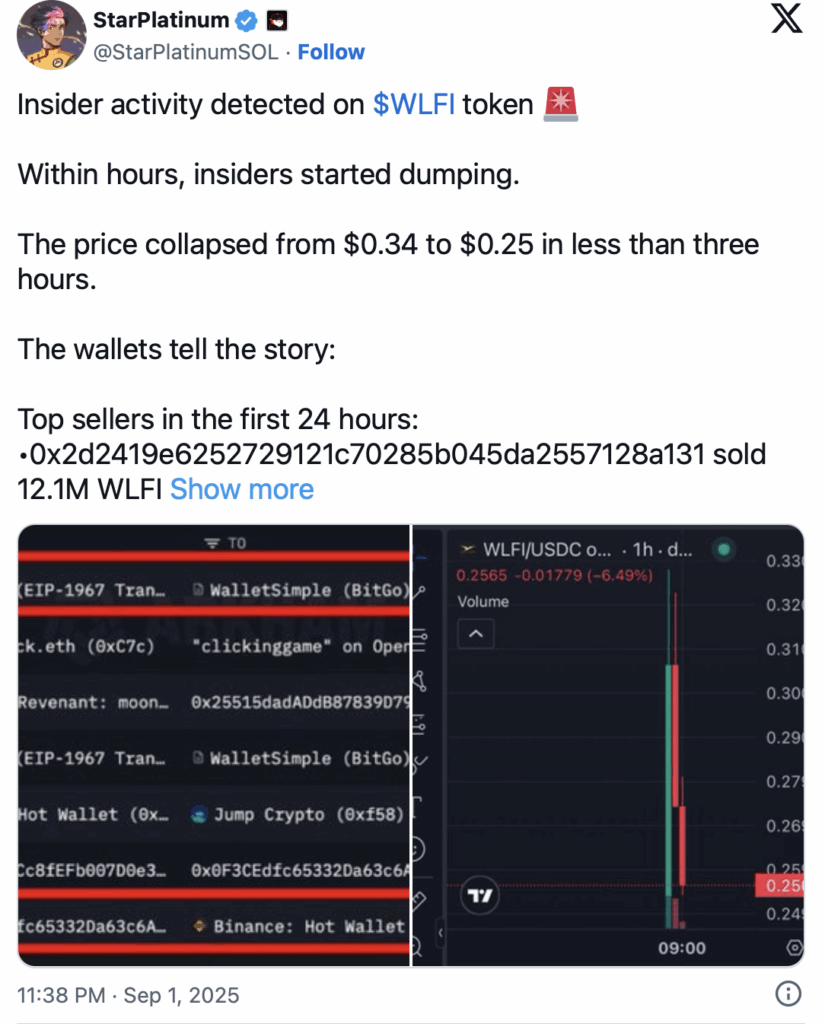This screenshot has width=825, height=1024.
Task: Collapse the Volume indicator chevron
Action: pyautogui.click(x=476, y=634)
